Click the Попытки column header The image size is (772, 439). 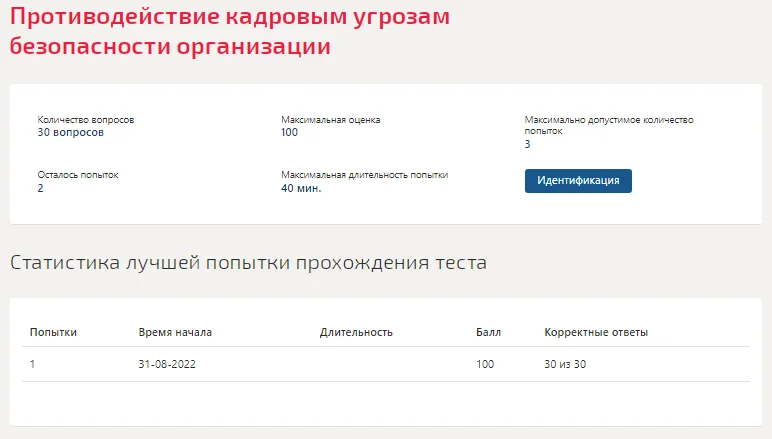coord(53,332)
